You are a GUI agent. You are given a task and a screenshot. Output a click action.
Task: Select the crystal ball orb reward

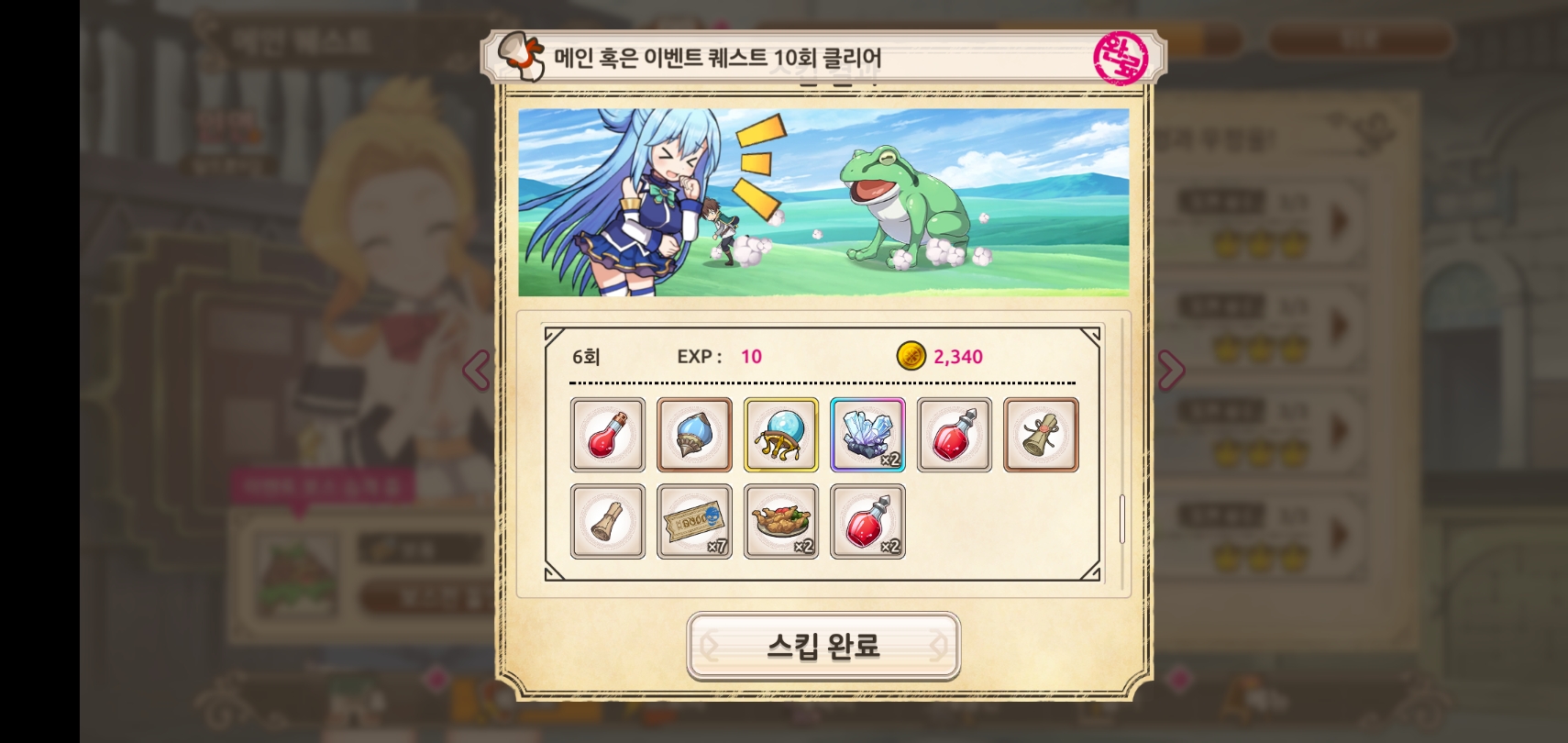[780, 435]
